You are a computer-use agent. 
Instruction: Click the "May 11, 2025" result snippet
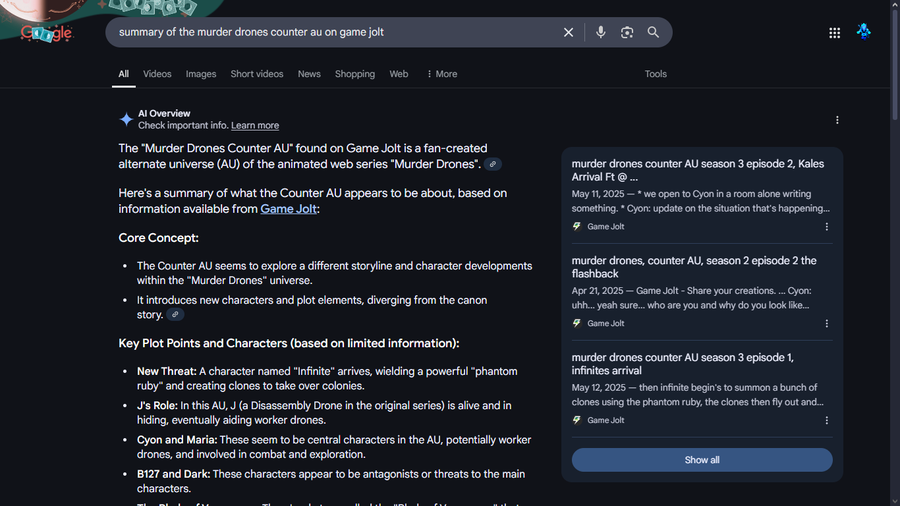pyautogui.click(x=700, y=201)
